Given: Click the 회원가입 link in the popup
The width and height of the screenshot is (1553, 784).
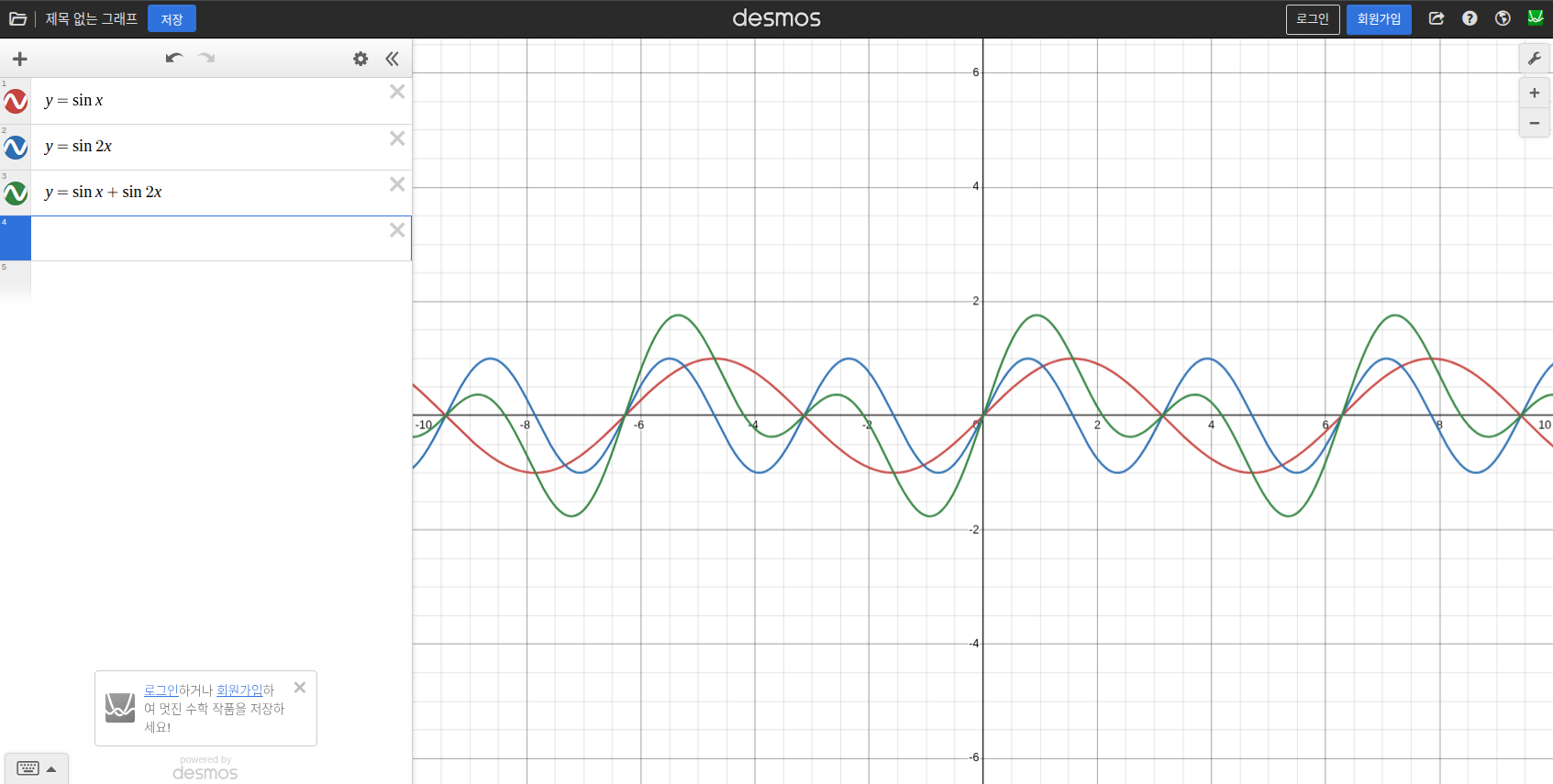Looking at the screenshot, I should coord(239,690).
